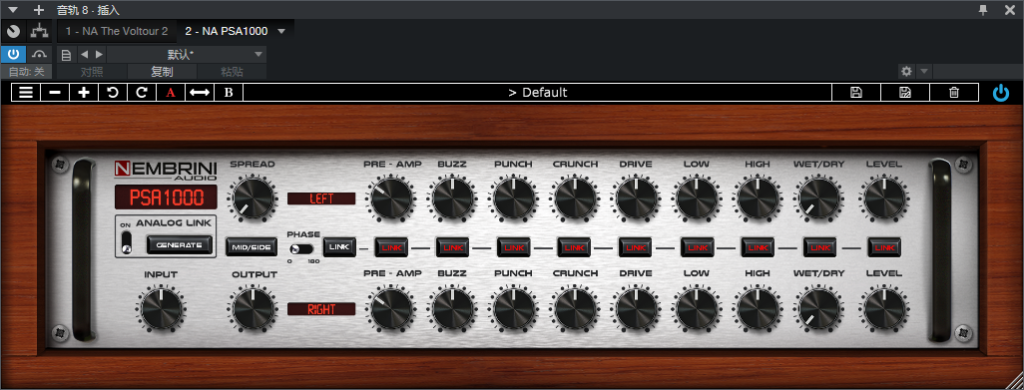Click the channel editor knob icon at top left
Viewport: 1024px width, 390px height.
(13, 31)
